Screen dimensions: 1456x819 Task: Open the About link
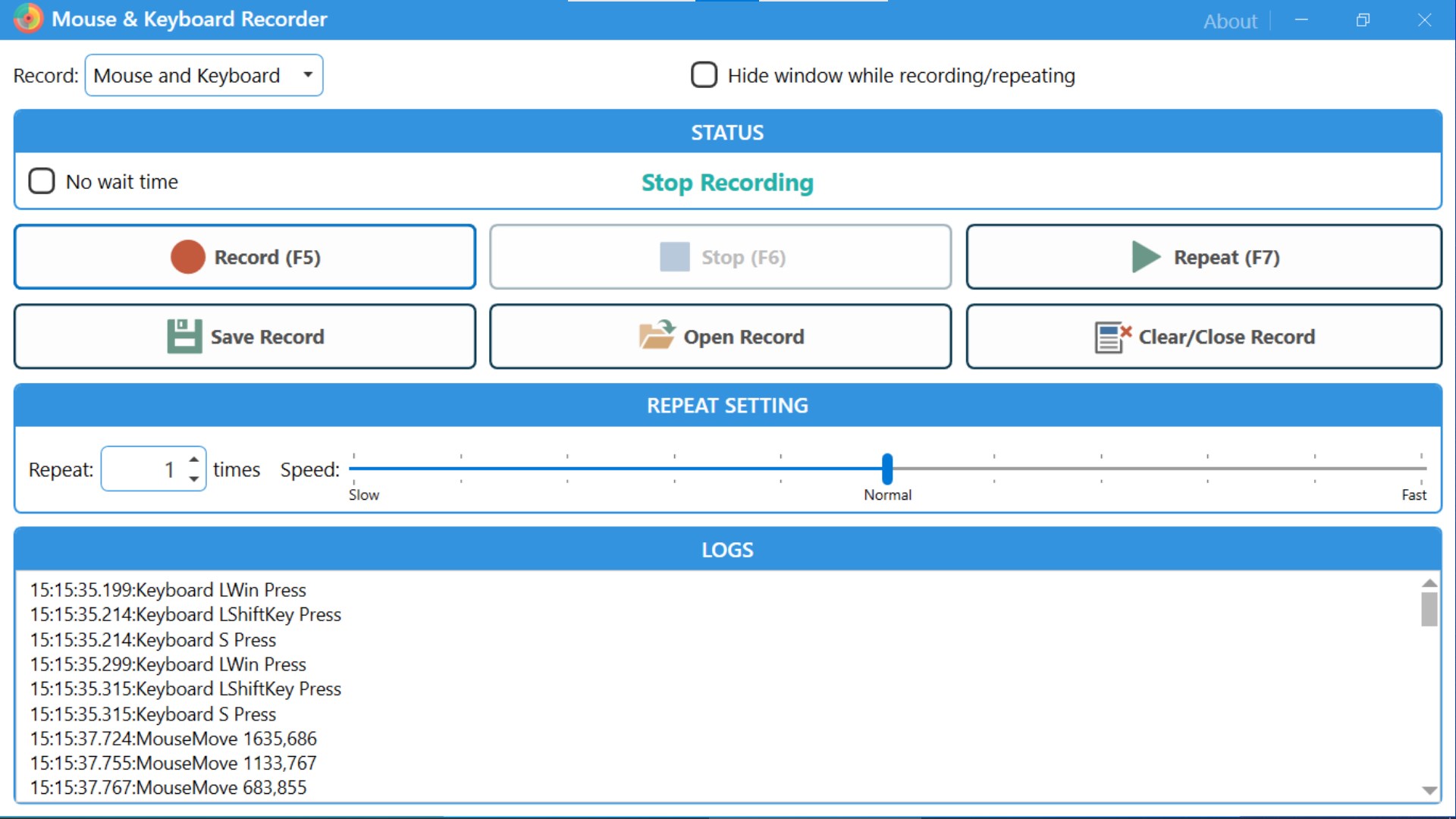(1229, 21)
